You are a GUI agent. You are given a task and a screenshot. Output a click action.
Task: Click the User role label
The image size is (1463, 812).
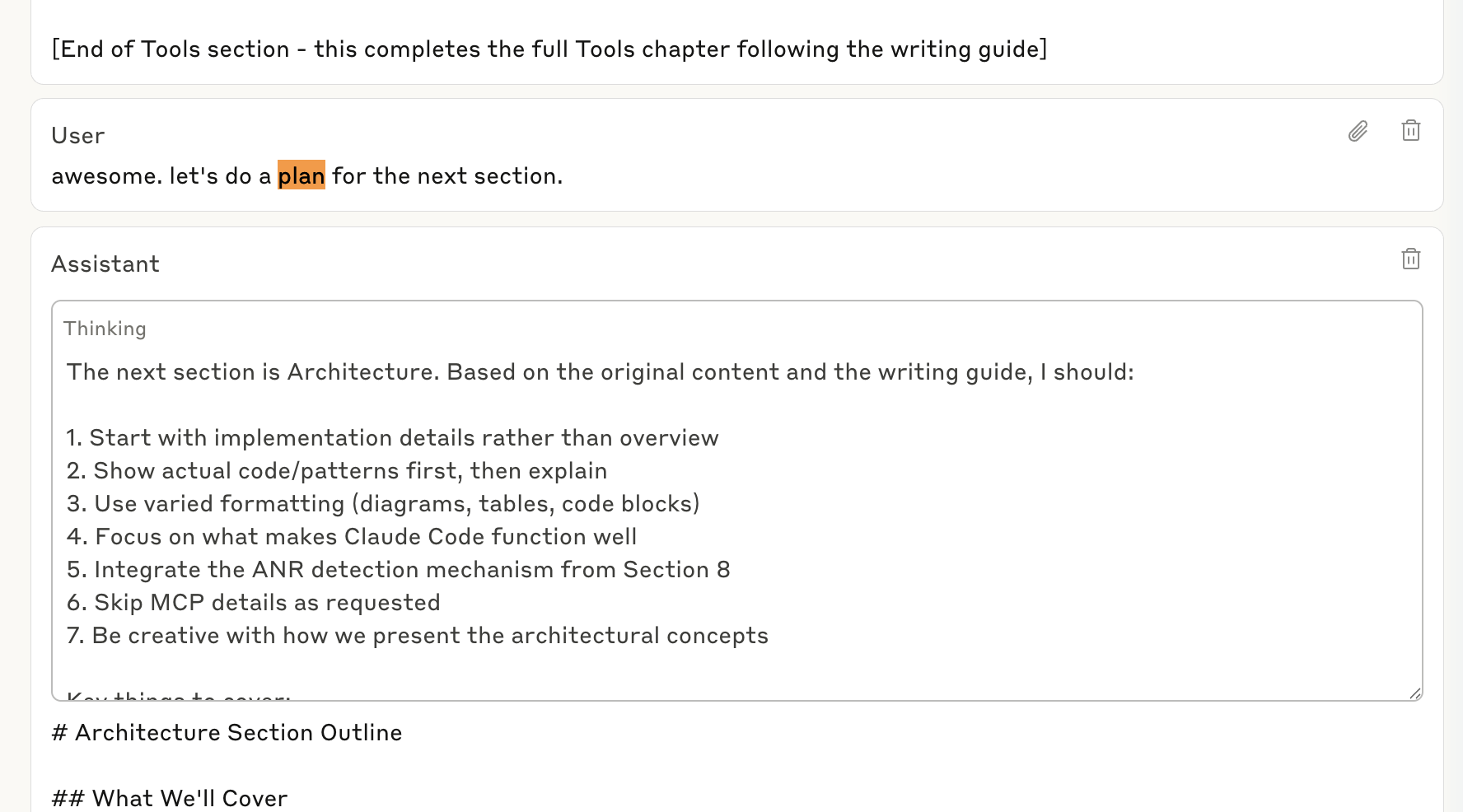pos(77,135)
